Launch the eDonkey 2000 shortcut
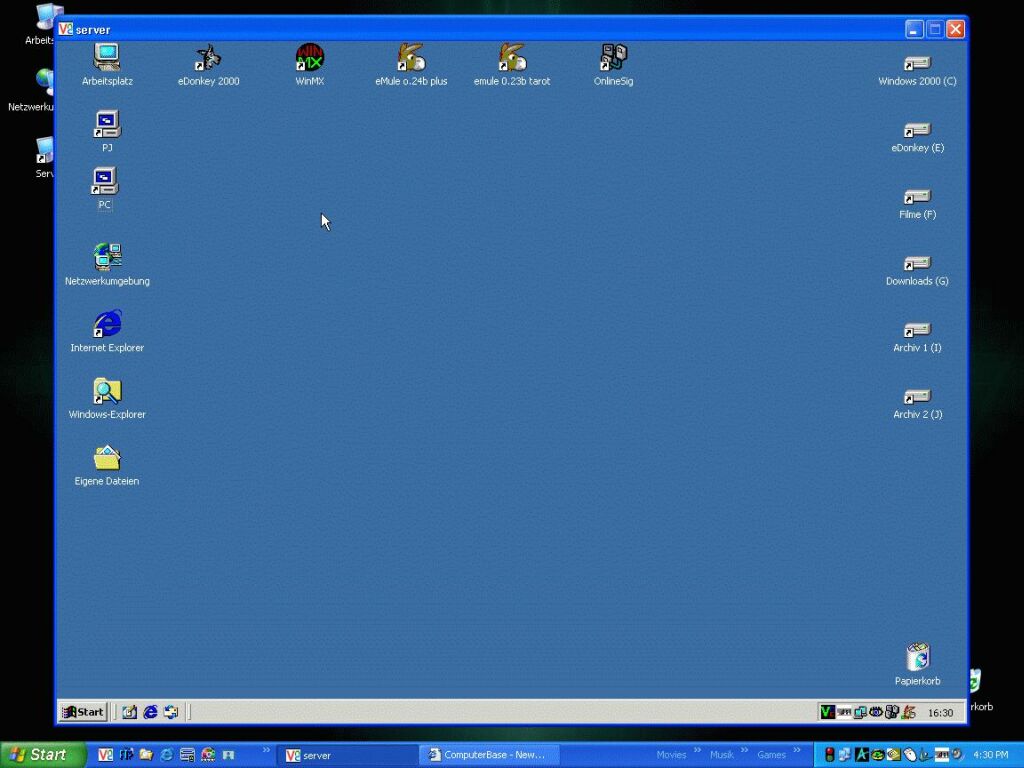Screen dimensions: 1024x768 (x=208, y=65)
